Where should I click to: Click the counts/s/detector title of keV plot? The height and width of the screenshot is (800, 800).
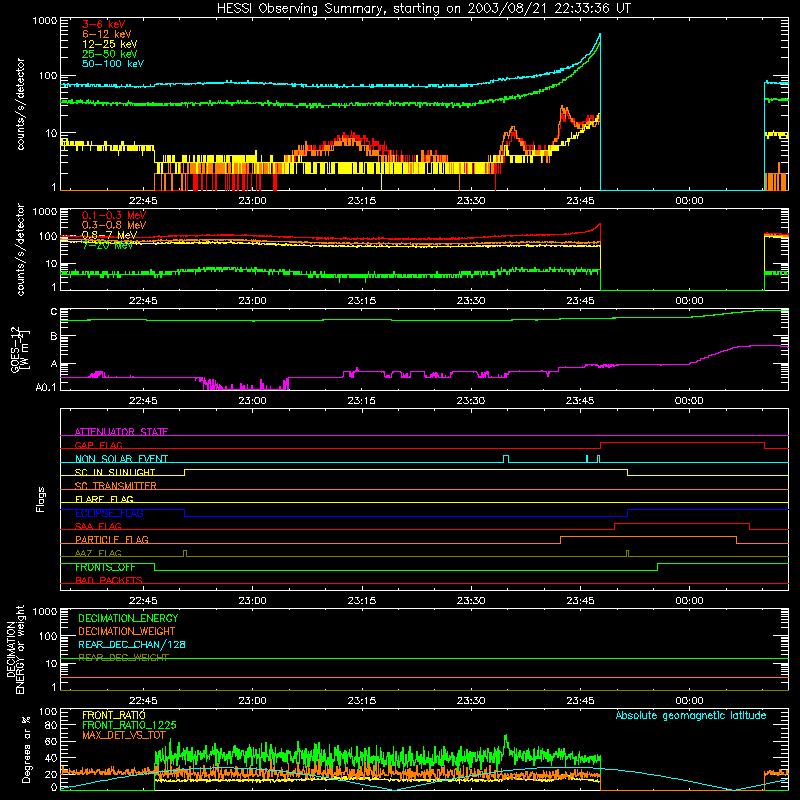click(20, 104)
